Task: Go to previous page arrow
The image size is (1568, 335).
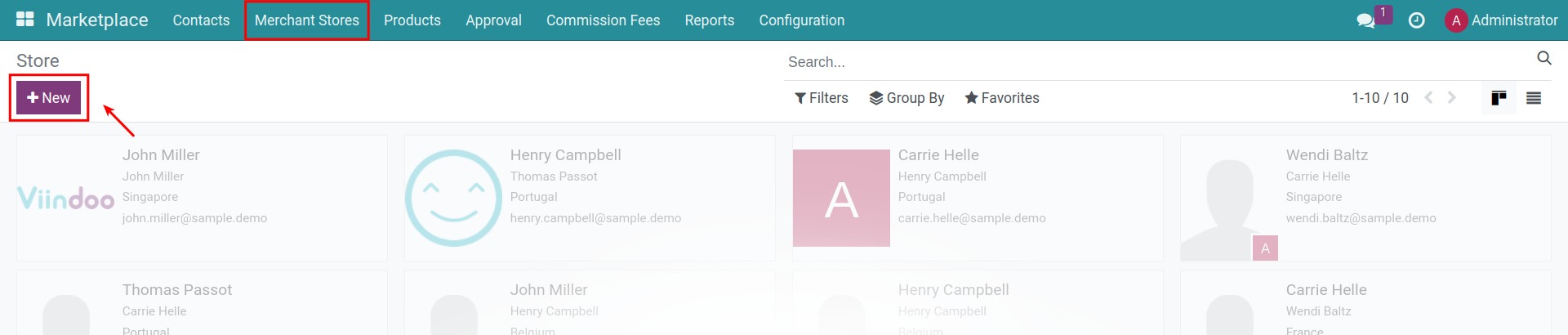Action: click(x=1428, y=97)
